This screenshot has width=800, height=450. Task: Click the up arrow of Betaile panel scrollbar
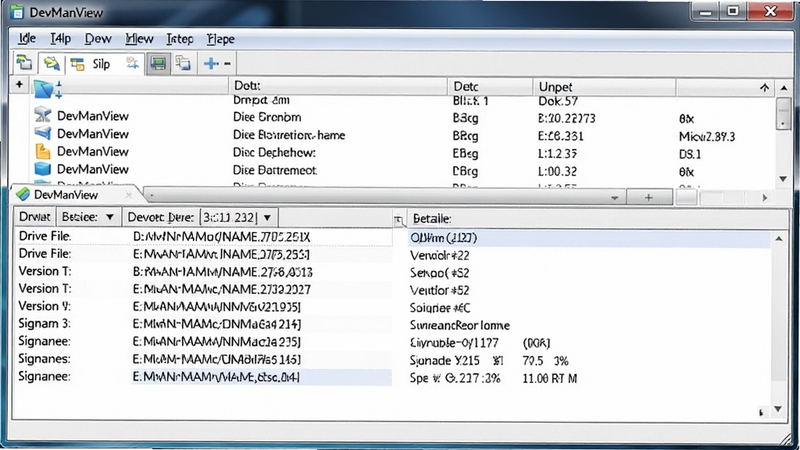pos(779,238)
